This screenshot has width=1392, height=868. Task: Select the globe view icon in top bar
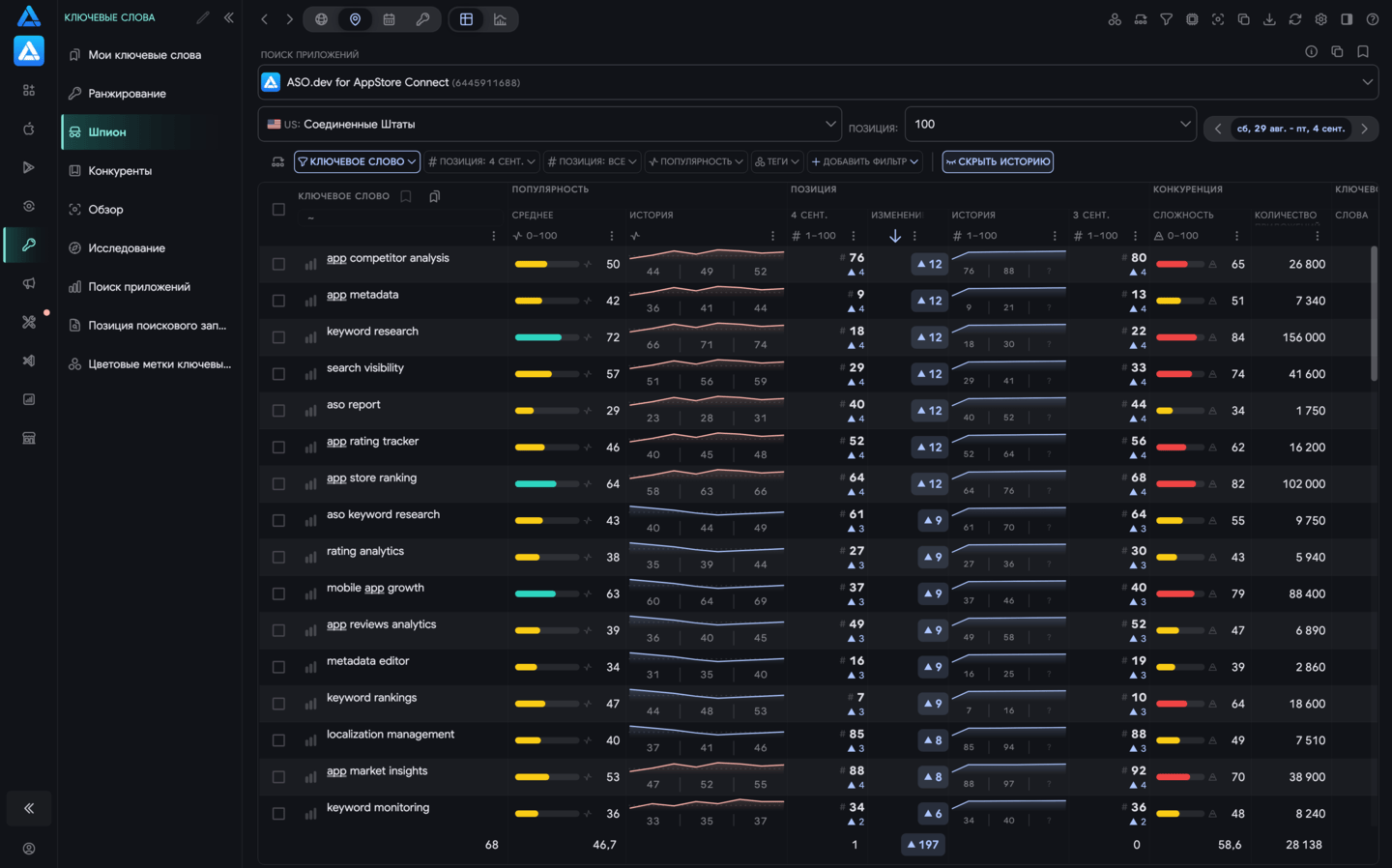click(x=321, y=19)
